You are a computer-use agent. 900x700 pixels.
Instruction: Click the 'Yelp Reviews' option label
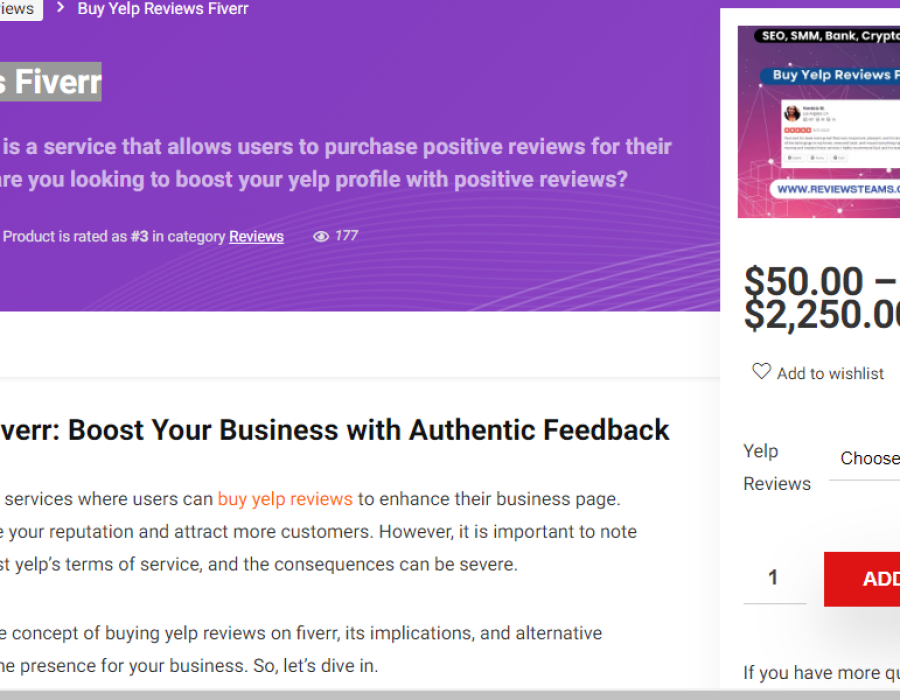pyautogui.click(x=776, y=467)
